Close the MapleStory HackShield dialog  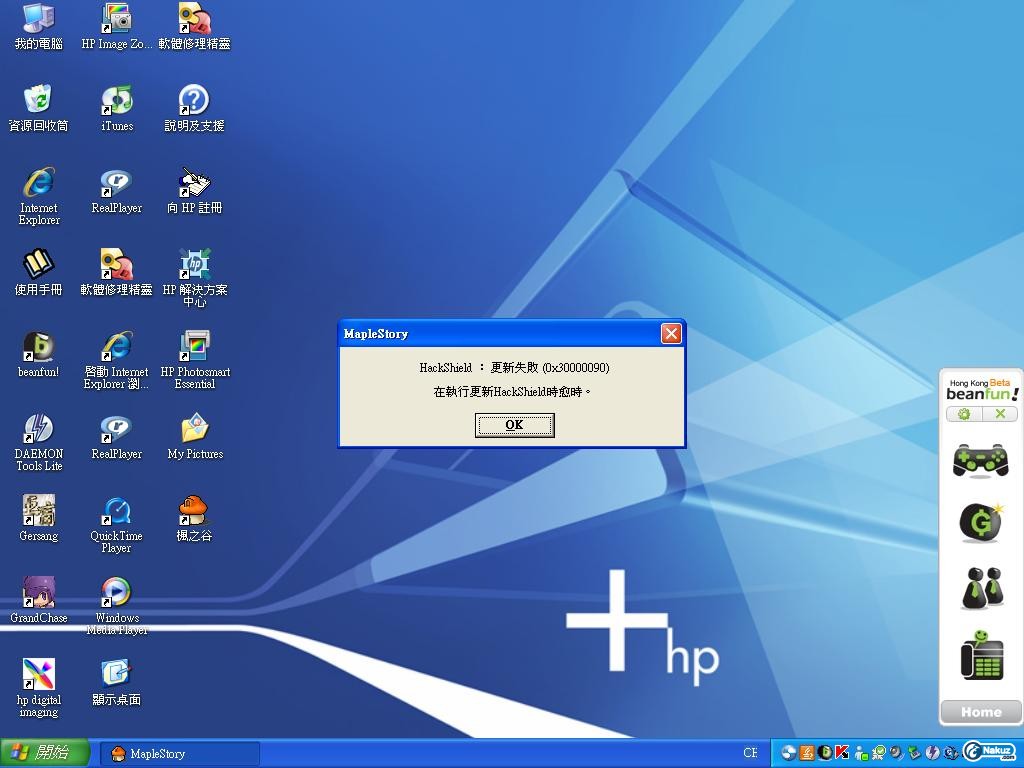(671, 334)
